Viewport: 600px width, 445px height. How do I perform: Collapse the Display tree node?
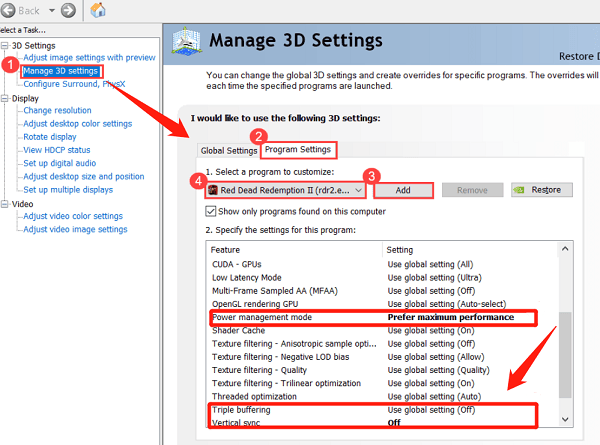click(x=5, y=98)
